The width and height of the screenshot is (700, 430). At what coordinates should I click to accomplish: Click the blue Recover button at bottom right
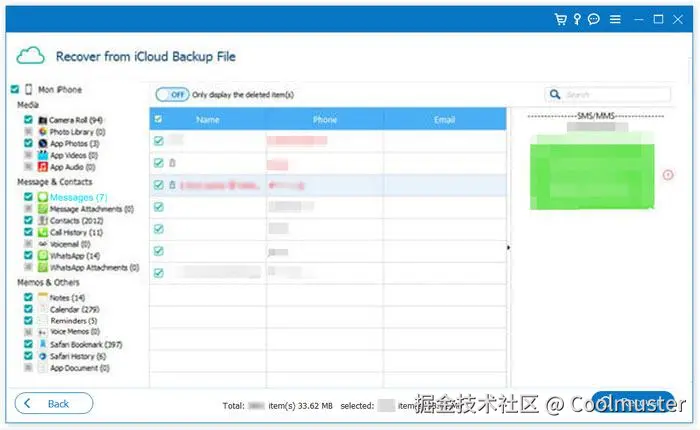[633, 402]
